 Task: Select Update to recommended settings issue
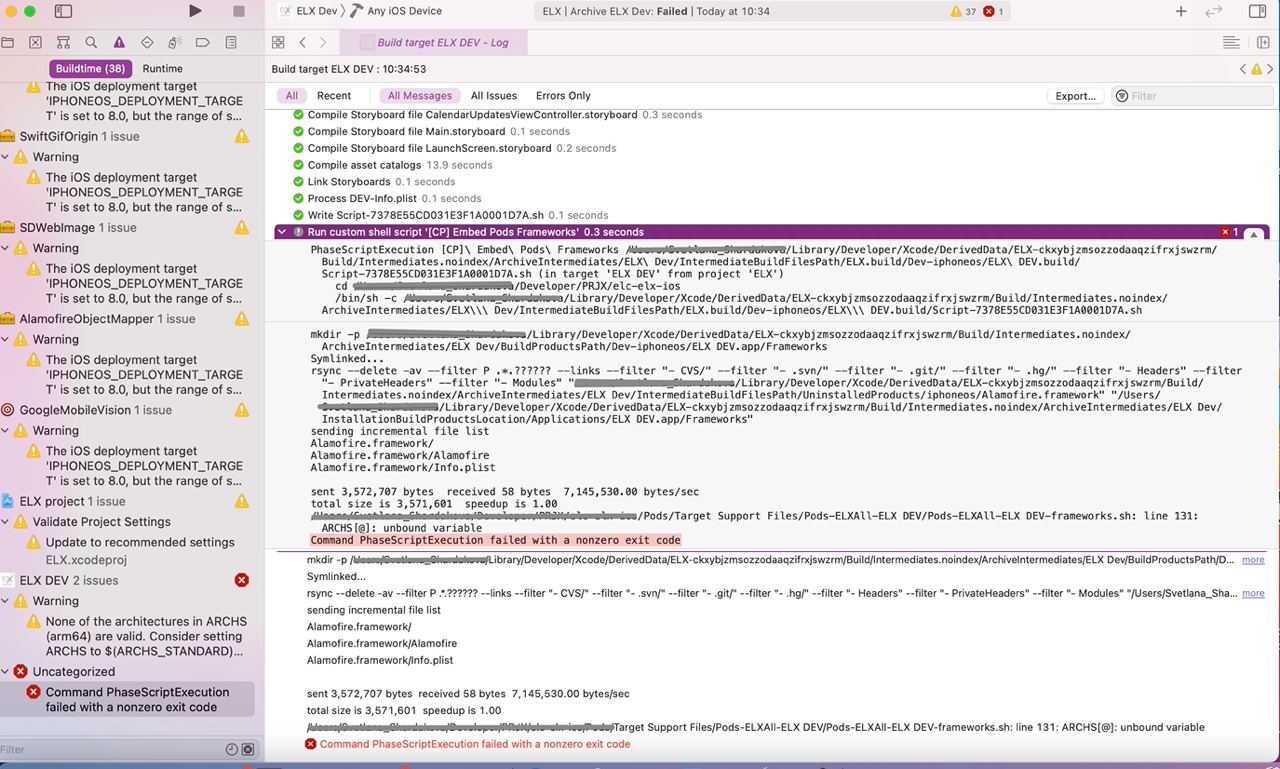point(139,551)
